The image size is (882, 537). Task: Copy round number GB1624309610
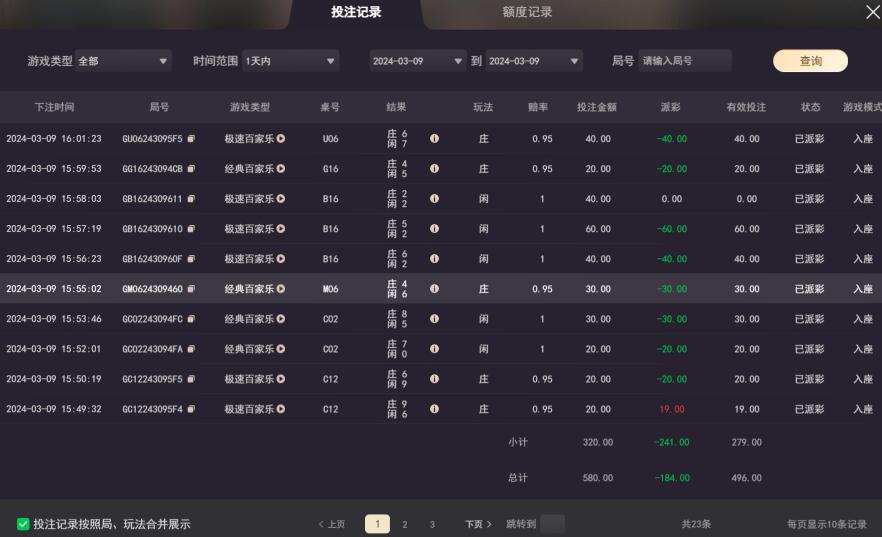[191, 229]
